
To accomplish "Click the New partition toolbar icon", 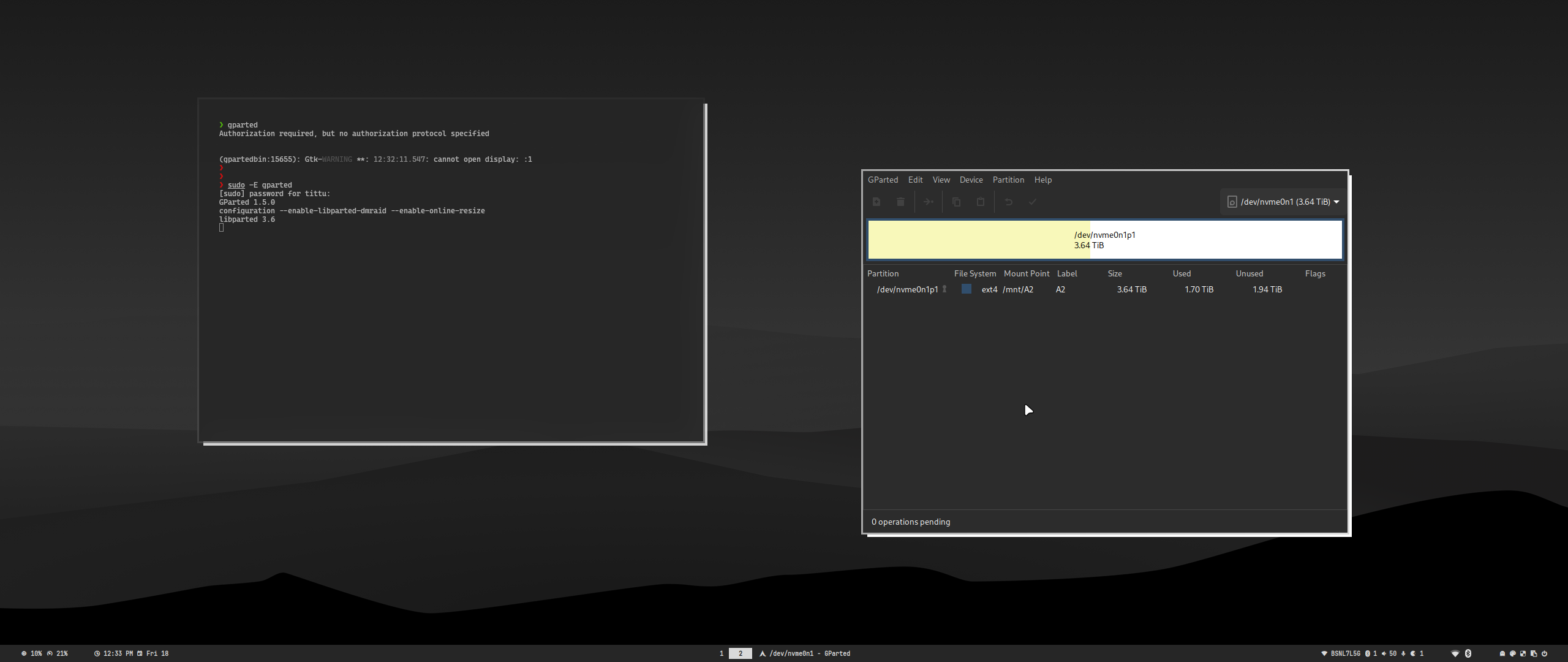I will pyautogui.click(x=876, y=202).
